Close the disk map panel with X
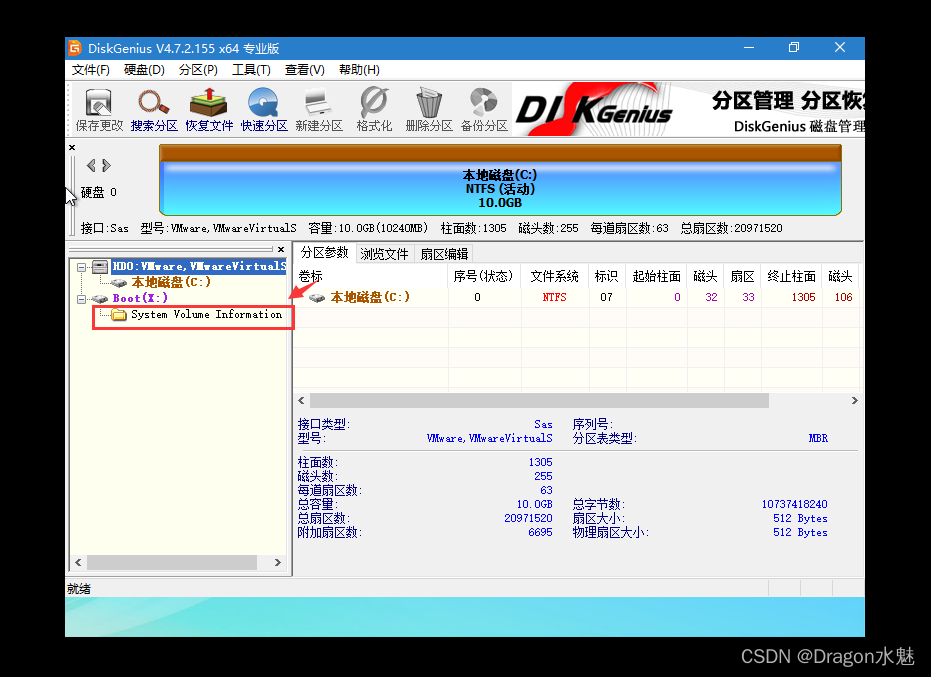931x677 pixels. [72, 147]
